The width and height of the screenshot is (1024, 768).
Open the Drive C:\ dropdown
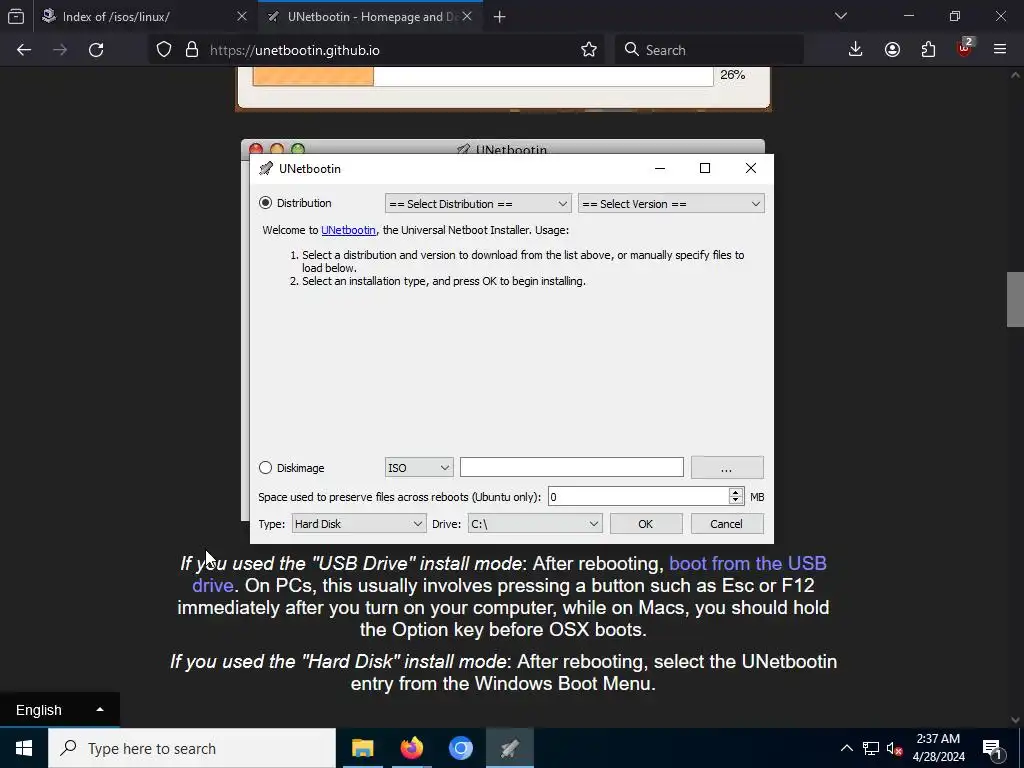pos(535,524)
